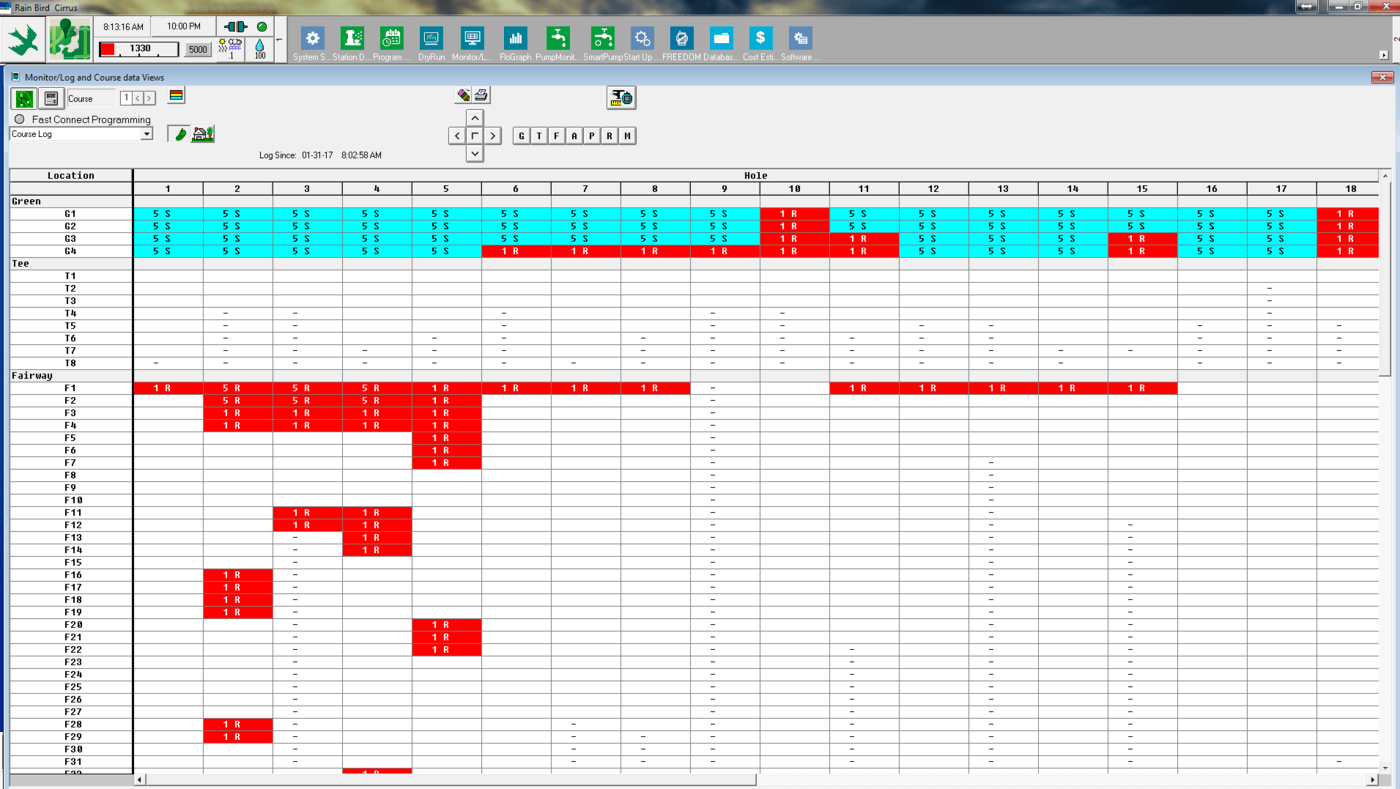Open the Course Log dropdown

tap(146, 134)
